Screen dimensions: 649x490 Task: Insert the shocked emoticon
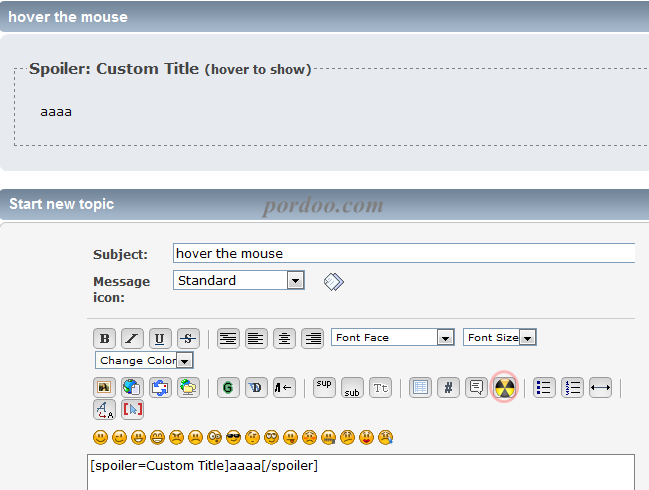214,437
